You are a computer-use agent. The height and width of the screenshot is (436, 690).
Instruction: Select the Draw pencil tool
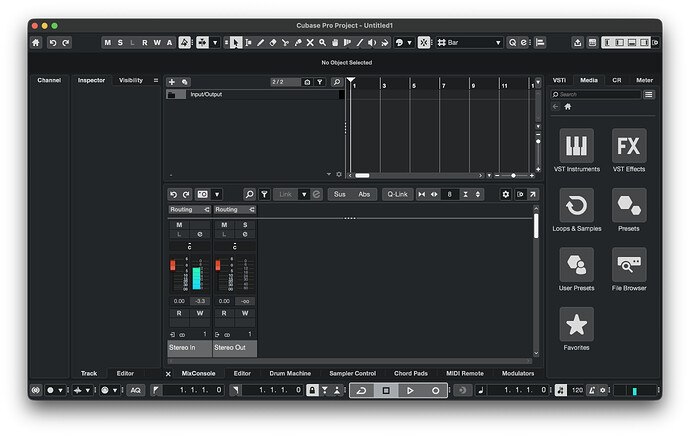(x=261, y=43)
